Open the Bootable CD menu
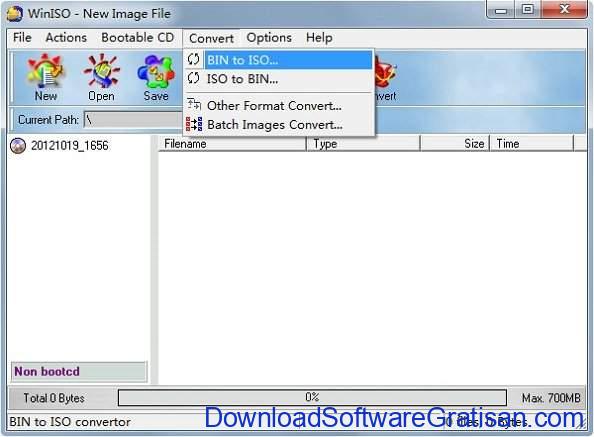Screen dimensions: 594x437 [138, 37]
